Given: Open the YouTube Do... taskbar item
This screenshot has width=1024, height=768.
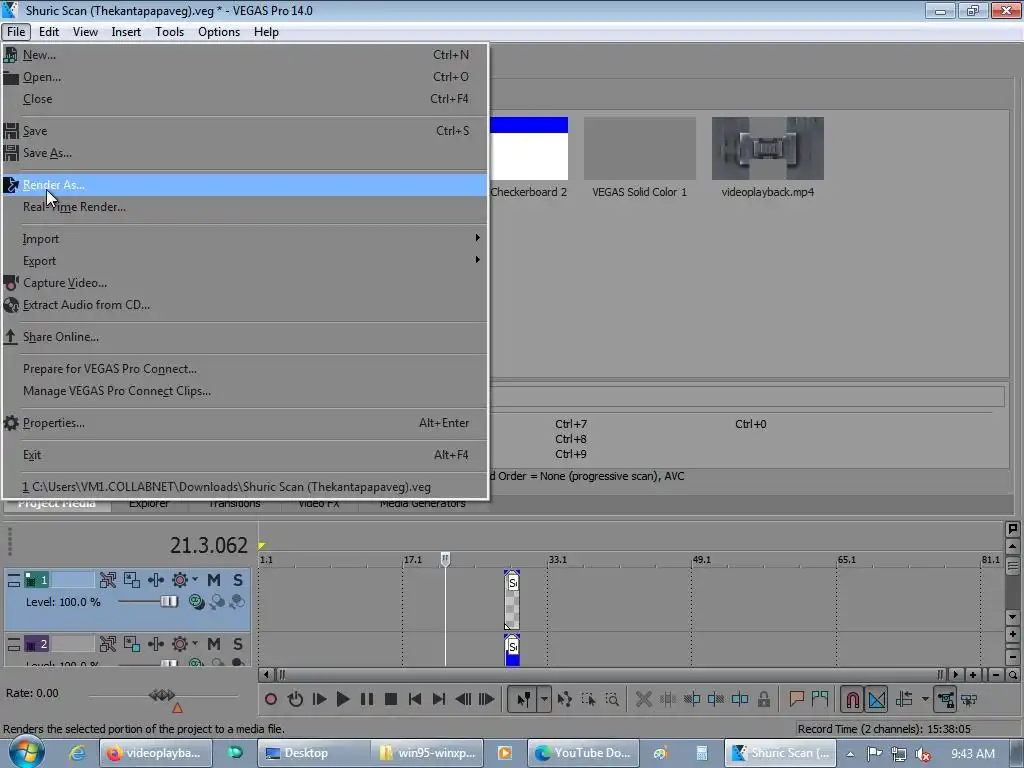Looking at the screenshot, I should coord(583,753).
